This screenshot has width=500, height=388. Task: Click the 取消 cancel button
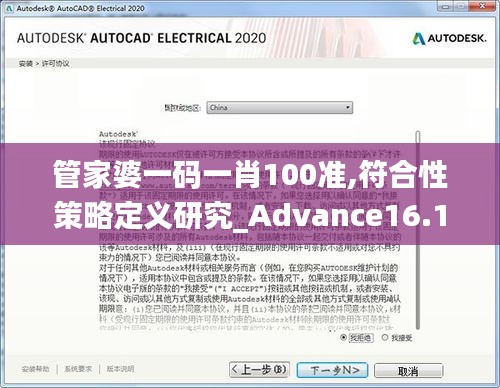409,371
